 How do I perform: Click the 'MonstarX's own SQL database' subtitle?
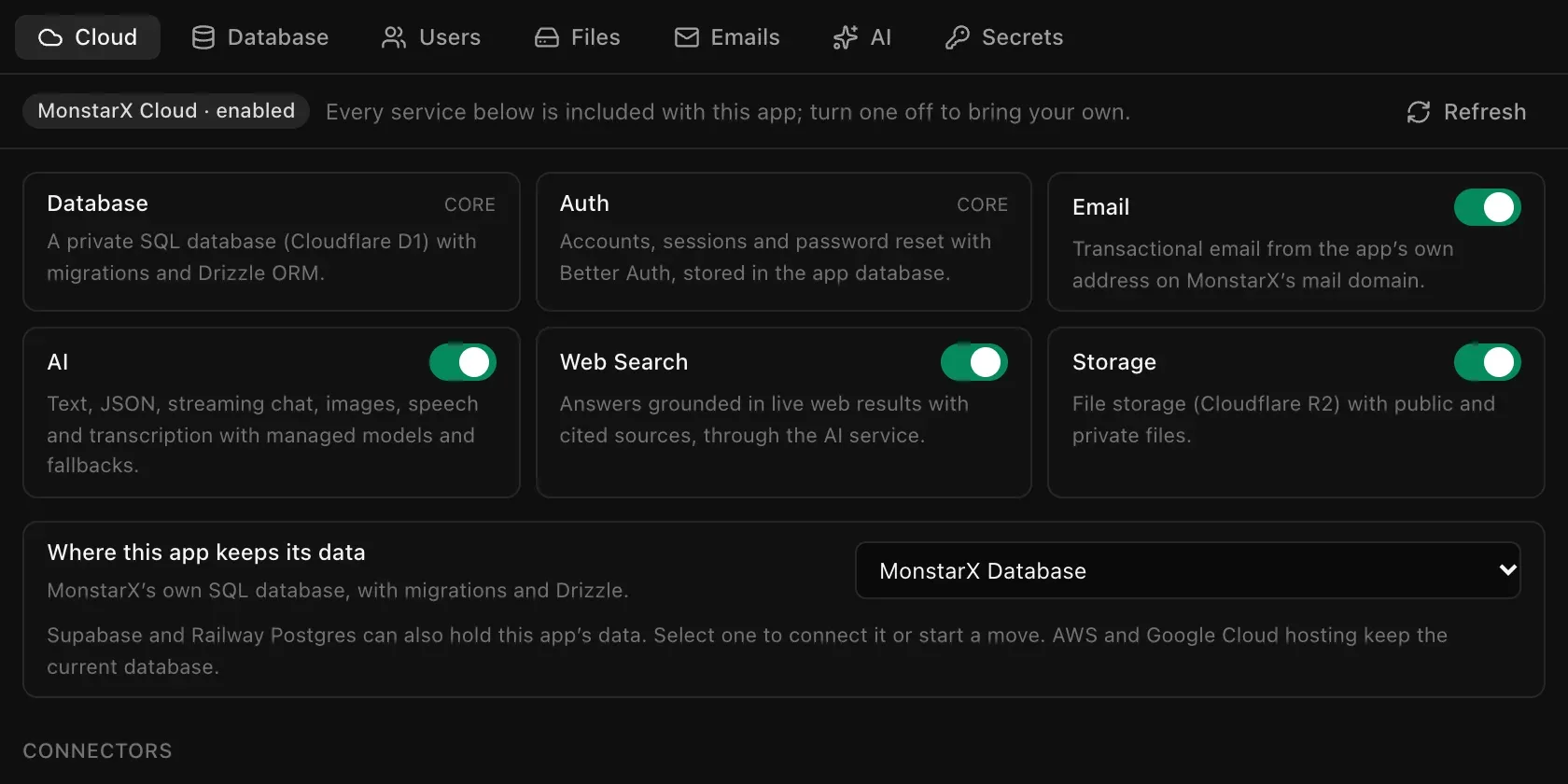click(x=338, y=591)
